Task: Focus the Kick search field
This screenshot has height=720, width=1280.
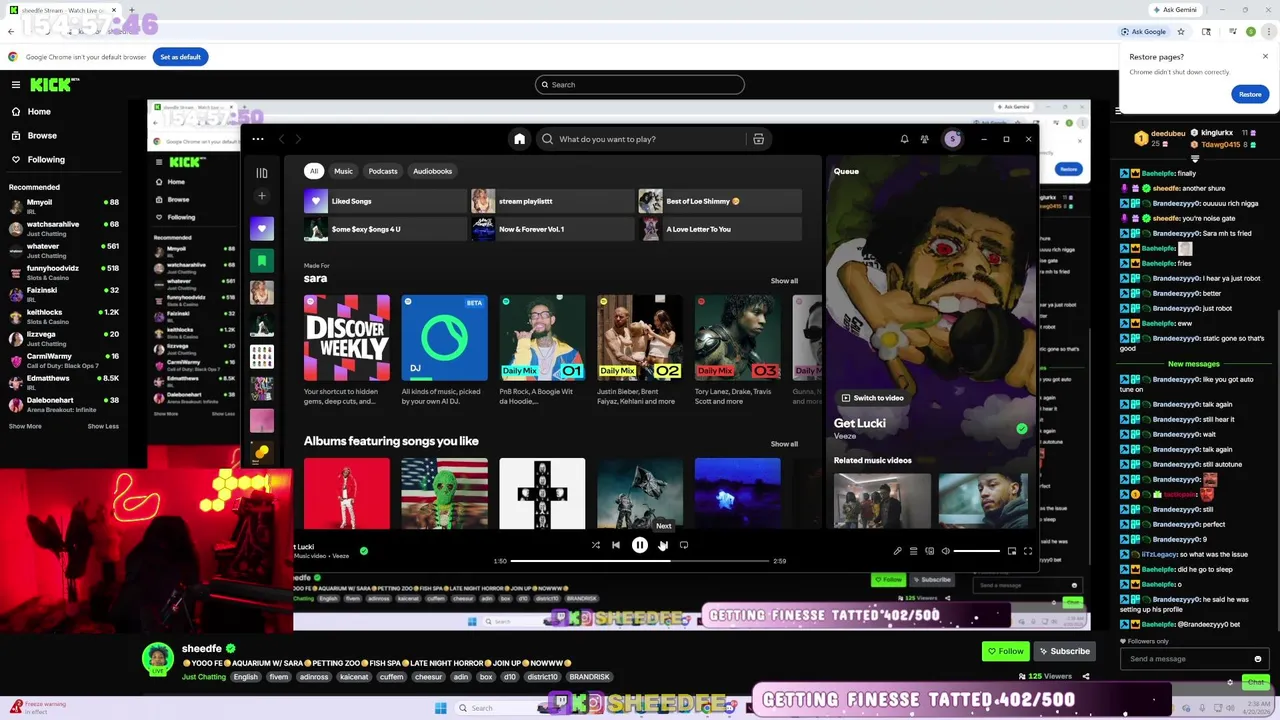Action: coord(640,85)
